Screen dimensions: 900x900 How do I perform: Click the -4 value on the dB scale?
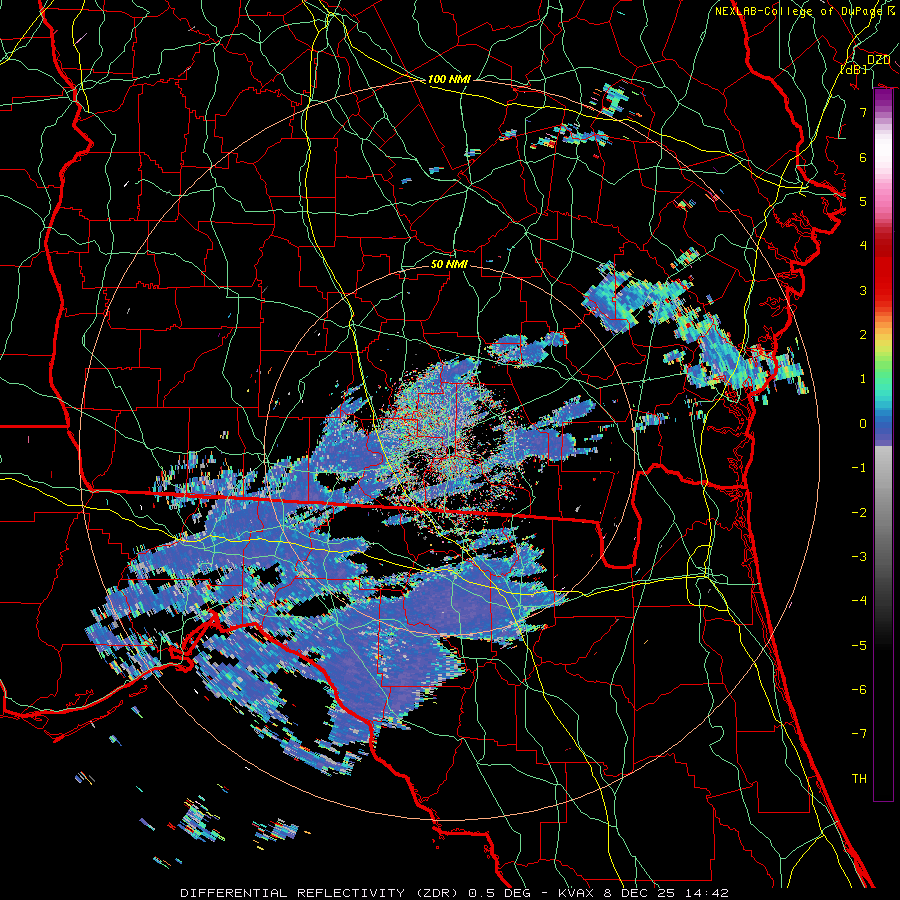pos(859,600)
